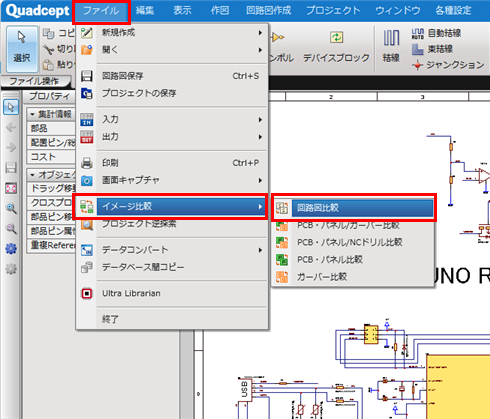
Task: Open the 作図 menu
Action: point(220,11)
